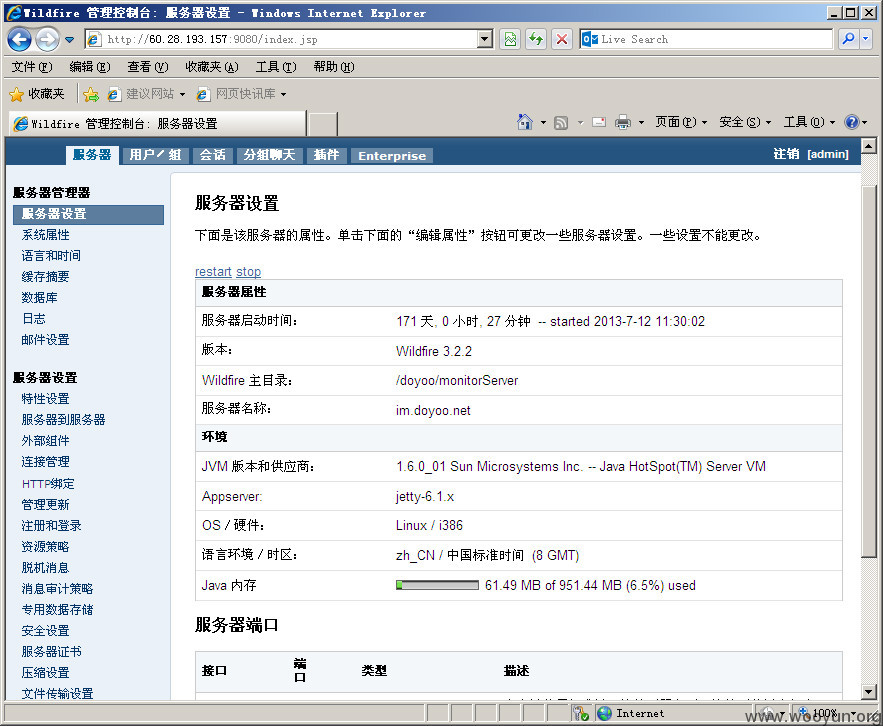Viewport: 883px width, 726px height.
Task: Click the RSS feeds icon
Action: pyautogui.click(x=561, y=122)
